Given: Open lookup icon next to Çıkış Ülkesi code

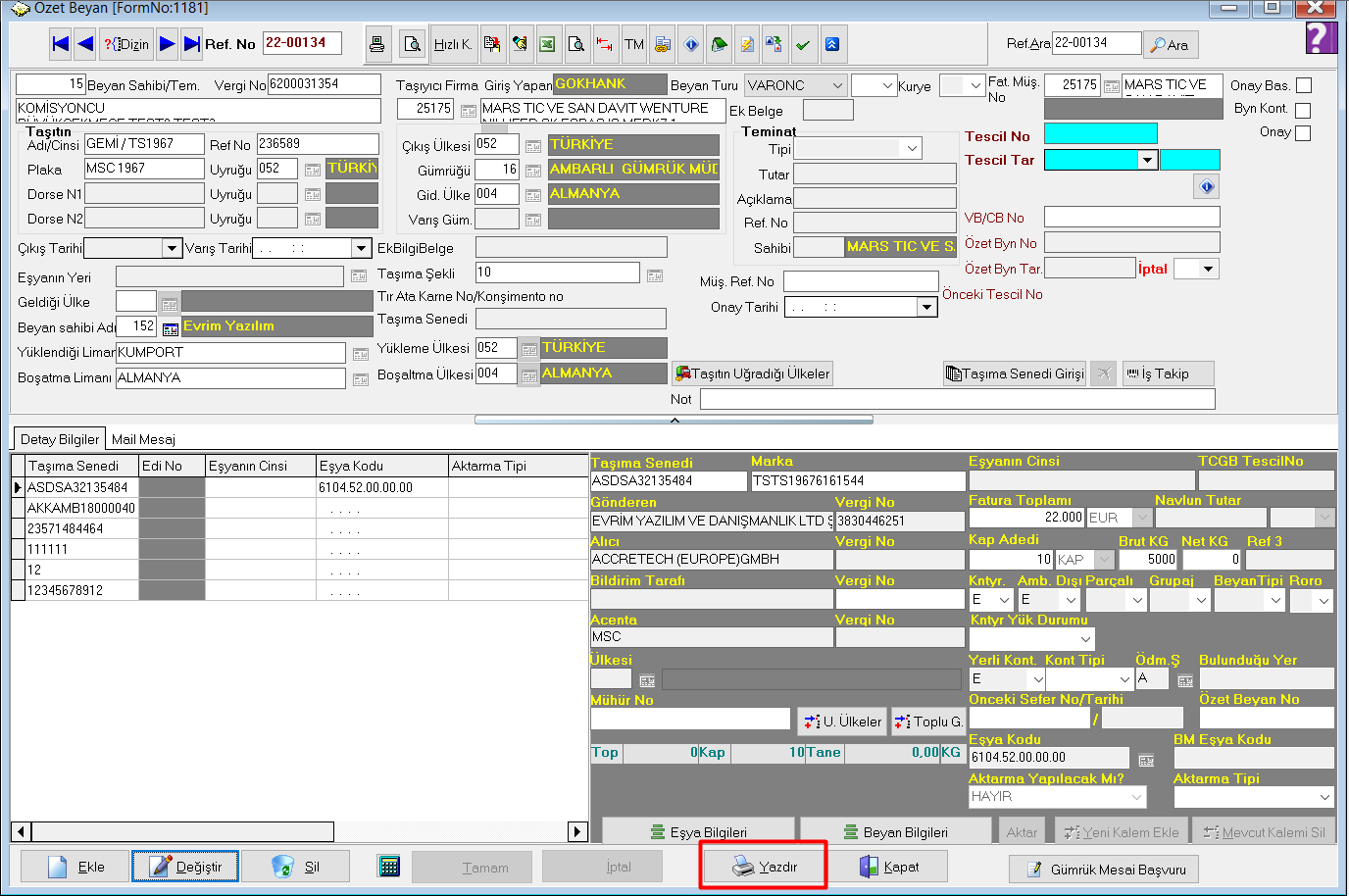Looking at the screenshot, I should (533, 146).
